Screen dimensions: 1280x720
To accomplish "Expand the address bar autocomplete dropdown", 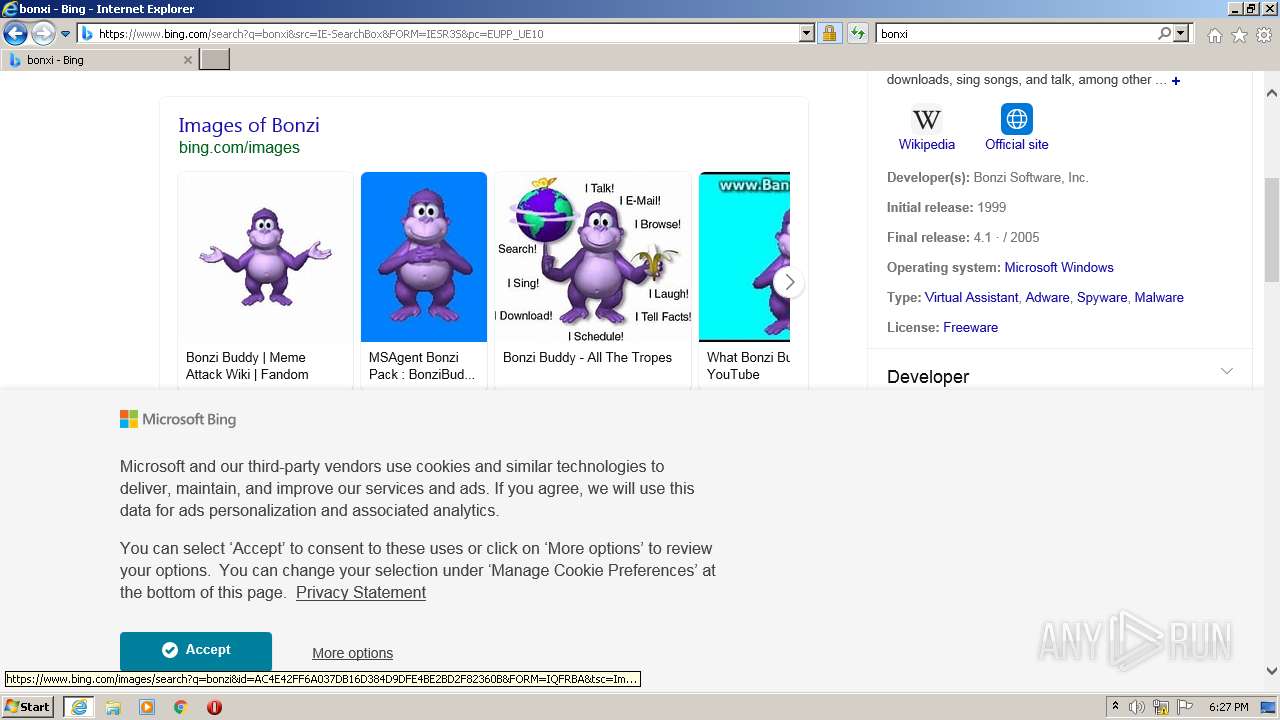I will point(807,34).
